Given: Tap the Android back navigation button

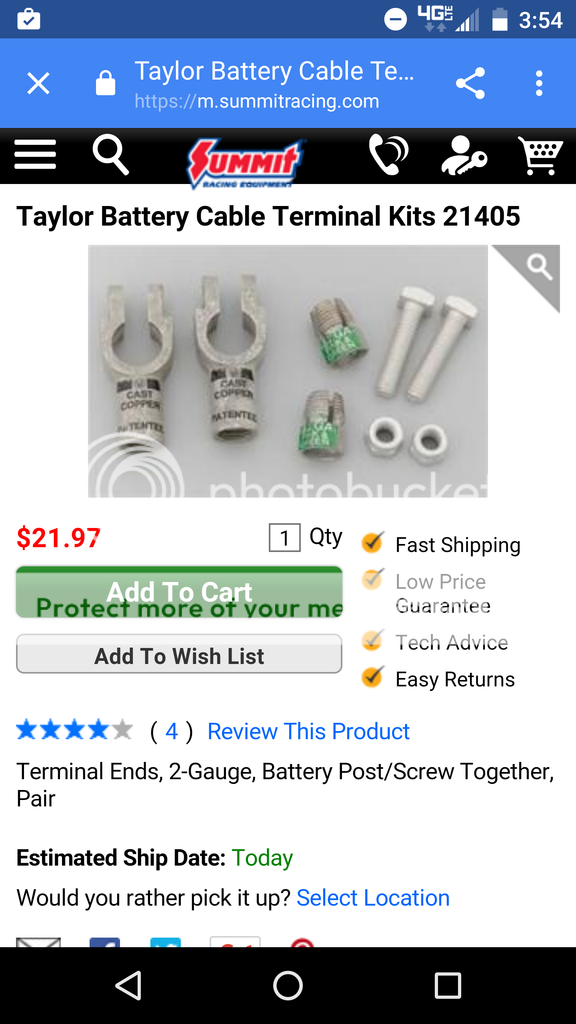Looking at the screenshot, I should tap(129, 985).
